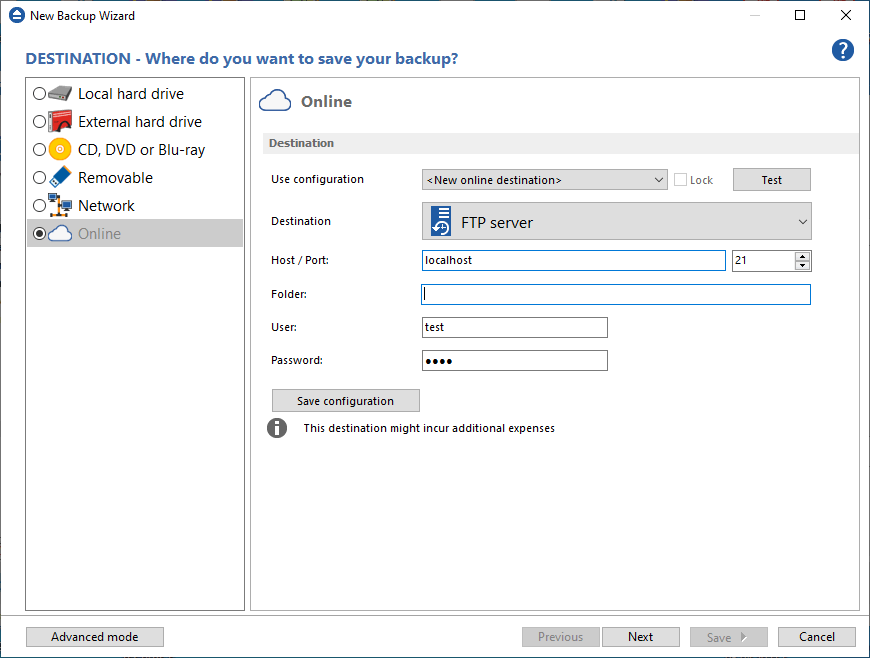870x658 pixels.
Task: Click the Save button
Action: click(x=729, y=637)
